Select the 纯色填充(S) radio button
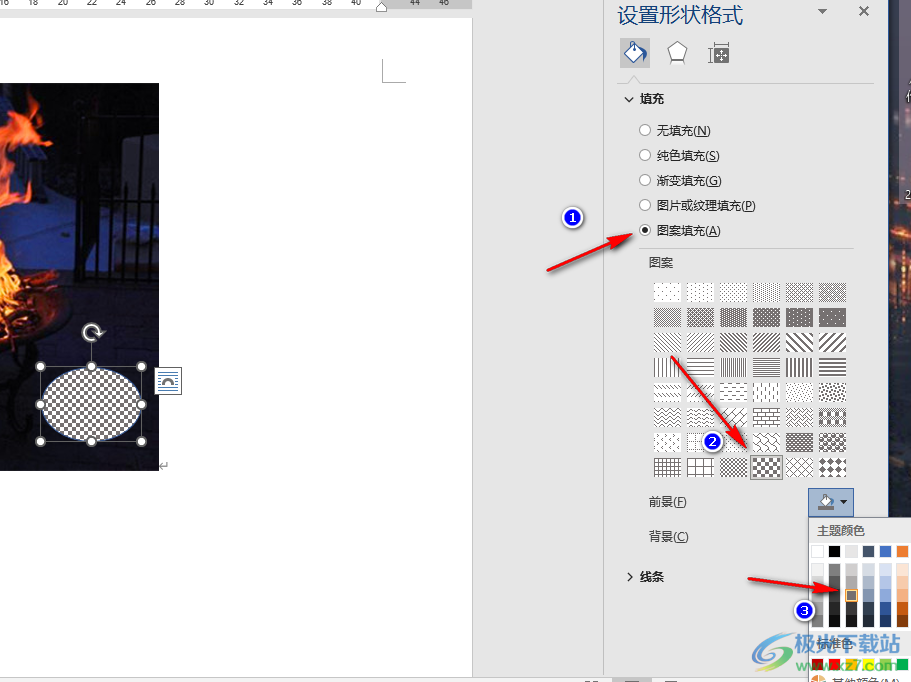The height and width of the screenshot is (682, 911). (644, 155)
